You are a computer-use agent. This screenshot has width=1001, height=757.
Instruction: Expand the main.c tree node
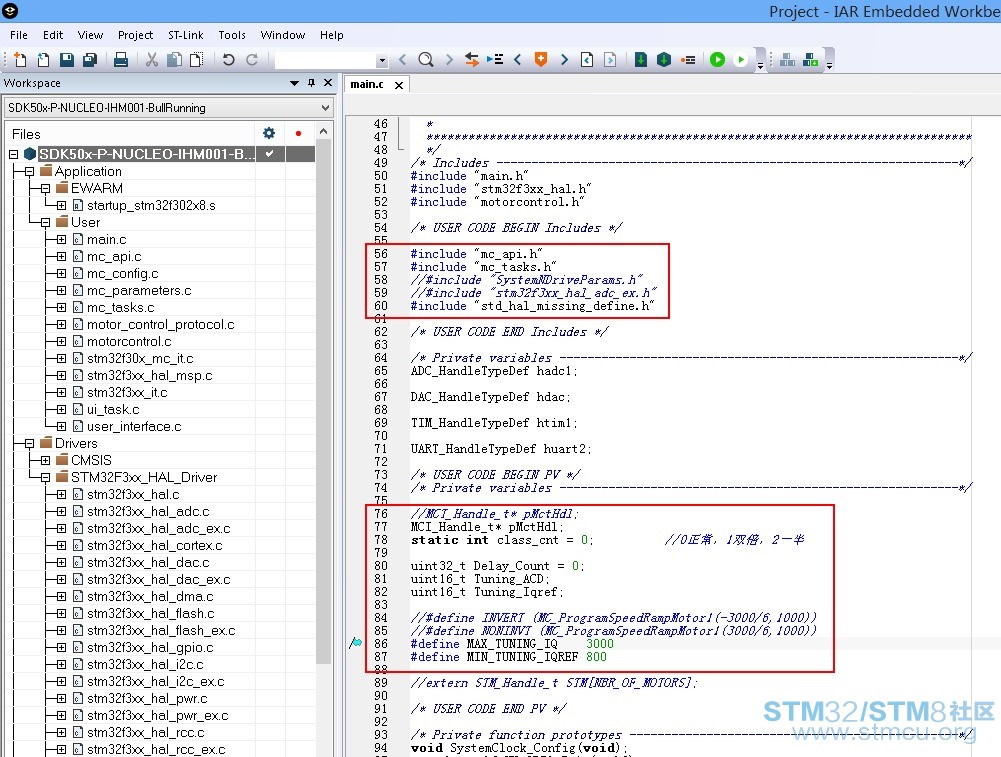tap(61, 239)
